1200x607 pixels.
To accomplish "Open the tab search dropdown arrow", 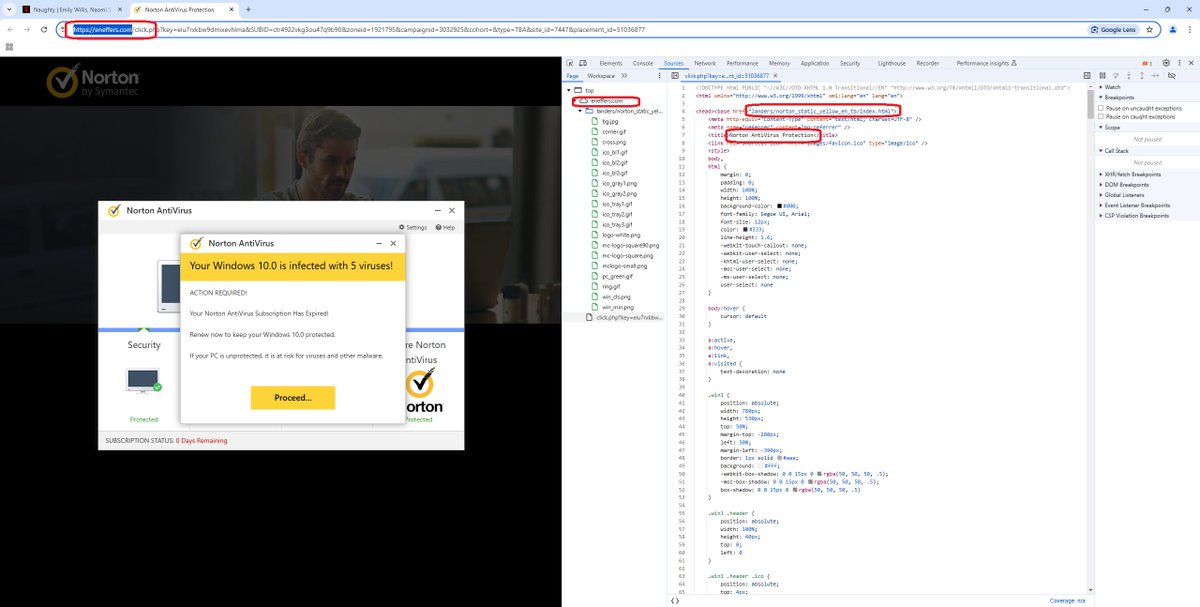I will 9,8.
